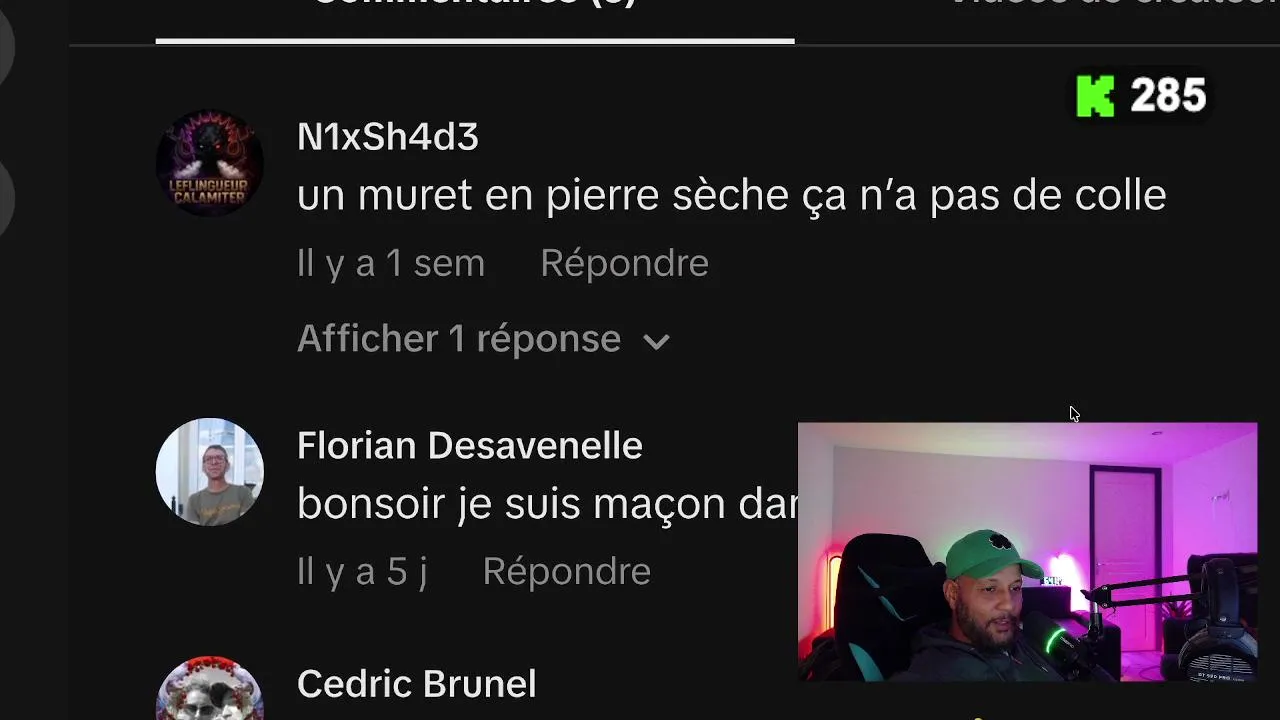Open the Florian Desavenelle username link
This screenshot has width=1280, height=720.
point(470,445)
